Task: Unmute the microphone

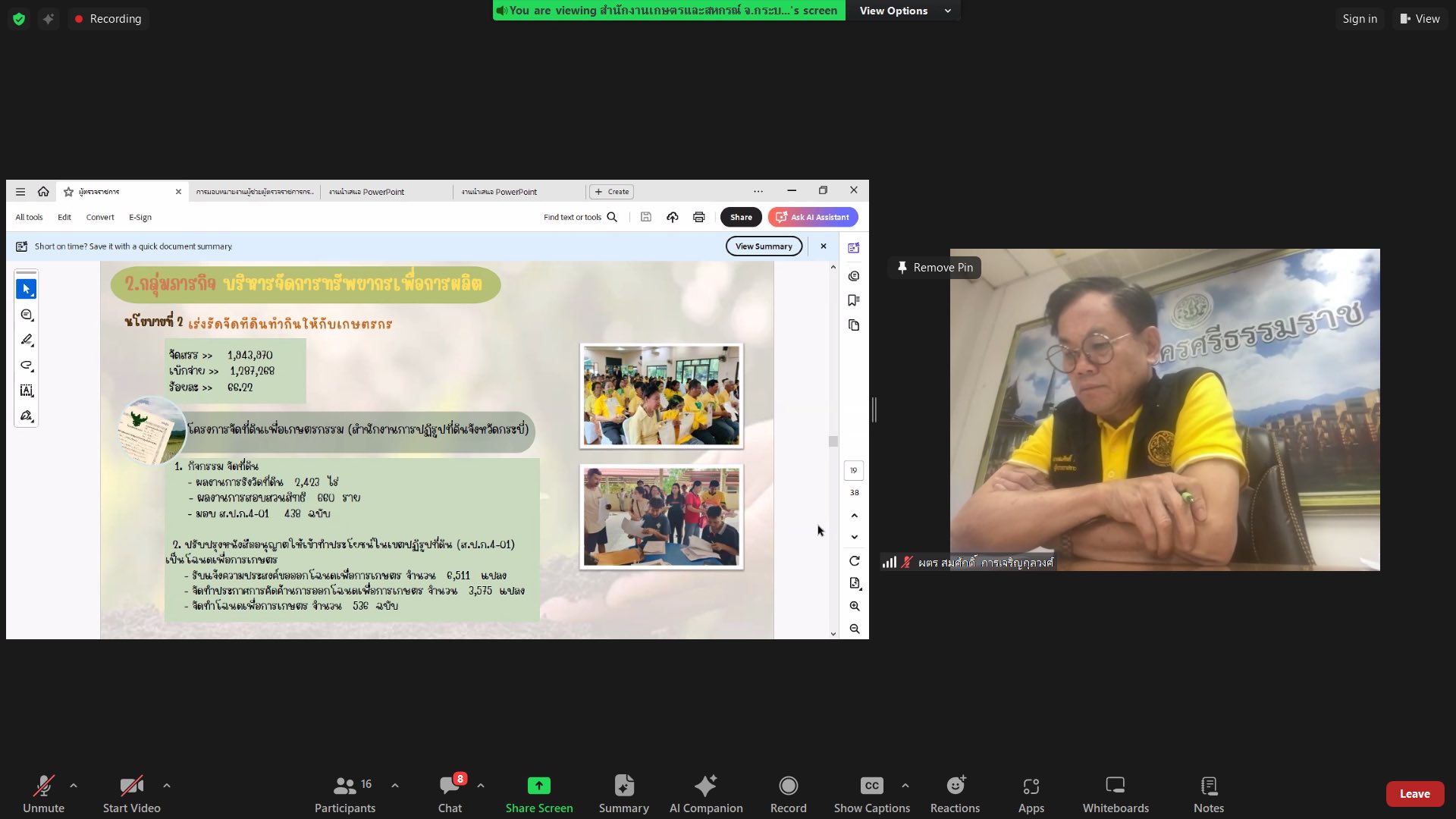Action: (x=43, y=793)
